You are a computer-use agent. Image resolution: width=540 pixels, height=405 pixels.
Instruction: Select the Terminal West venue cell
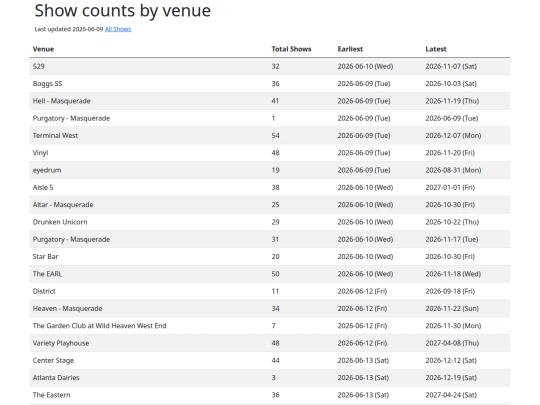coord(55,136)
